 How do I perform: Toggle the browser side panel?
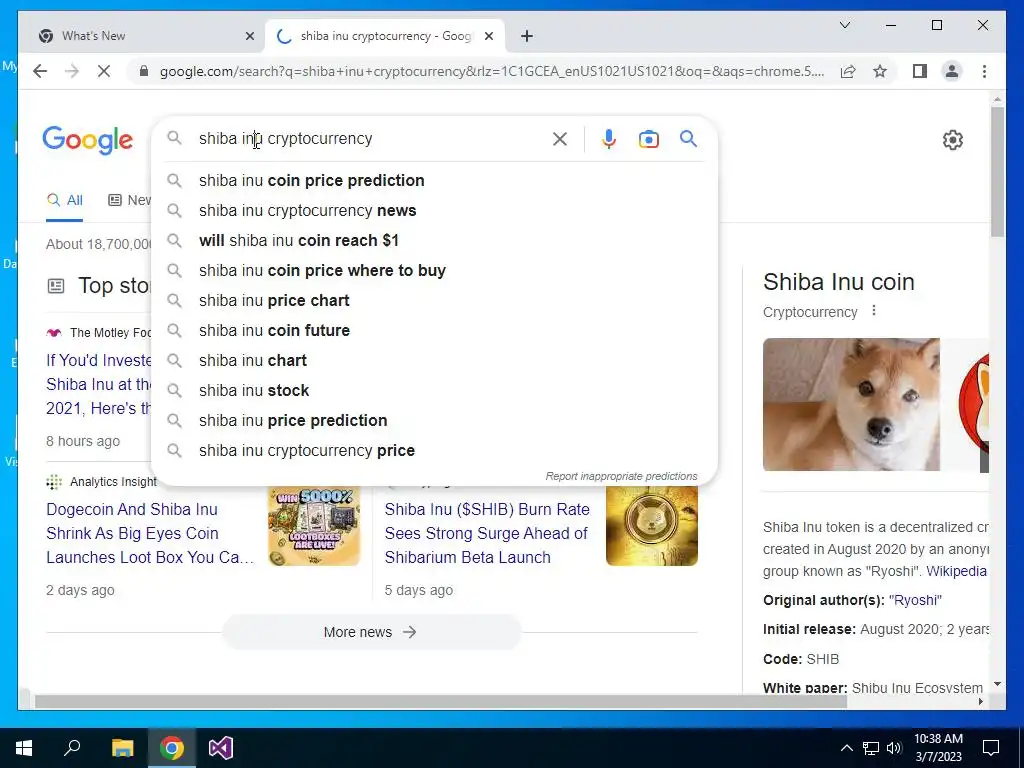click(x=920, y=71)
